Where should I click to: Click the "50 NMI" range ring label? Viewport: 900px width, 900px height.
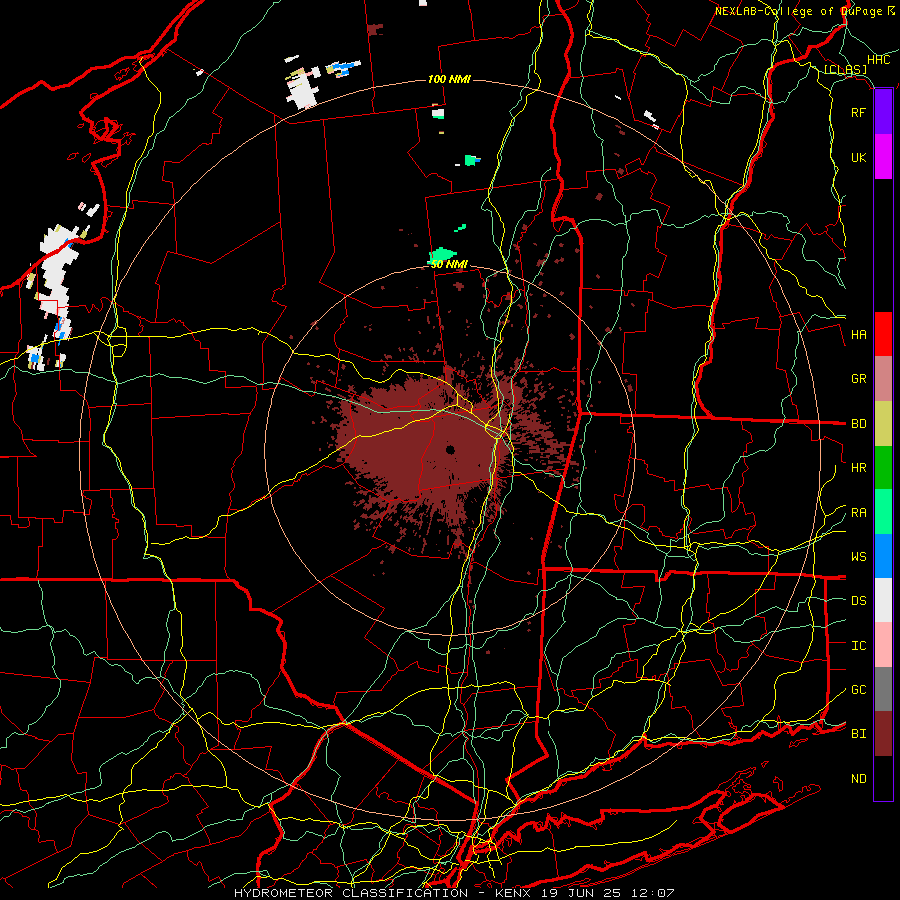[x=449, y=265]
